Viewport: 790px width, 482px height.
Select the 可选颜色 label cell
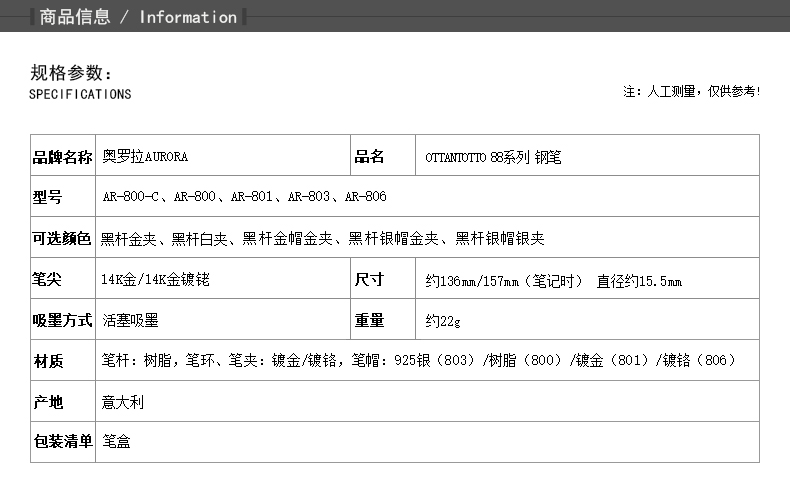(x=63, y=238)
